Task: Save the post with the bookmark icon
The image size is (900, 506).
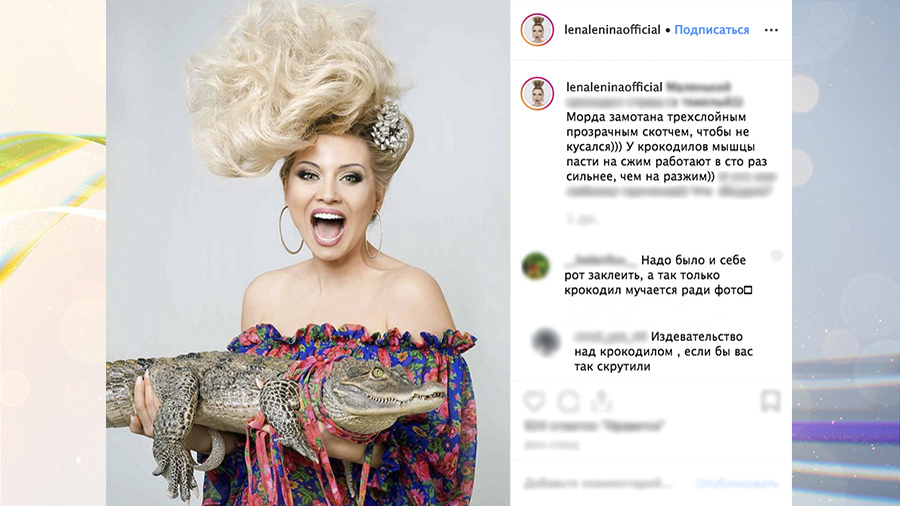Action: [x=770, y=400]
